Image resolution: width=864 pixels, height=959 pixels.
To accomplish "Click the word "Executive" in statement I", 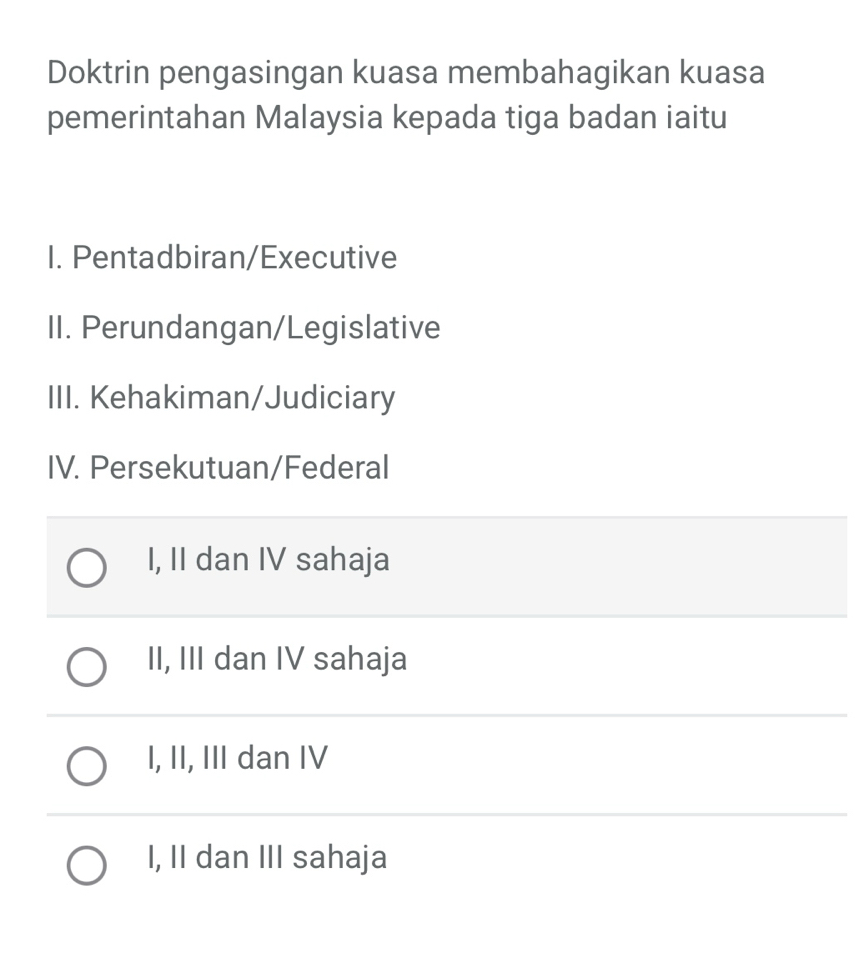I will (x=335, y=258).
